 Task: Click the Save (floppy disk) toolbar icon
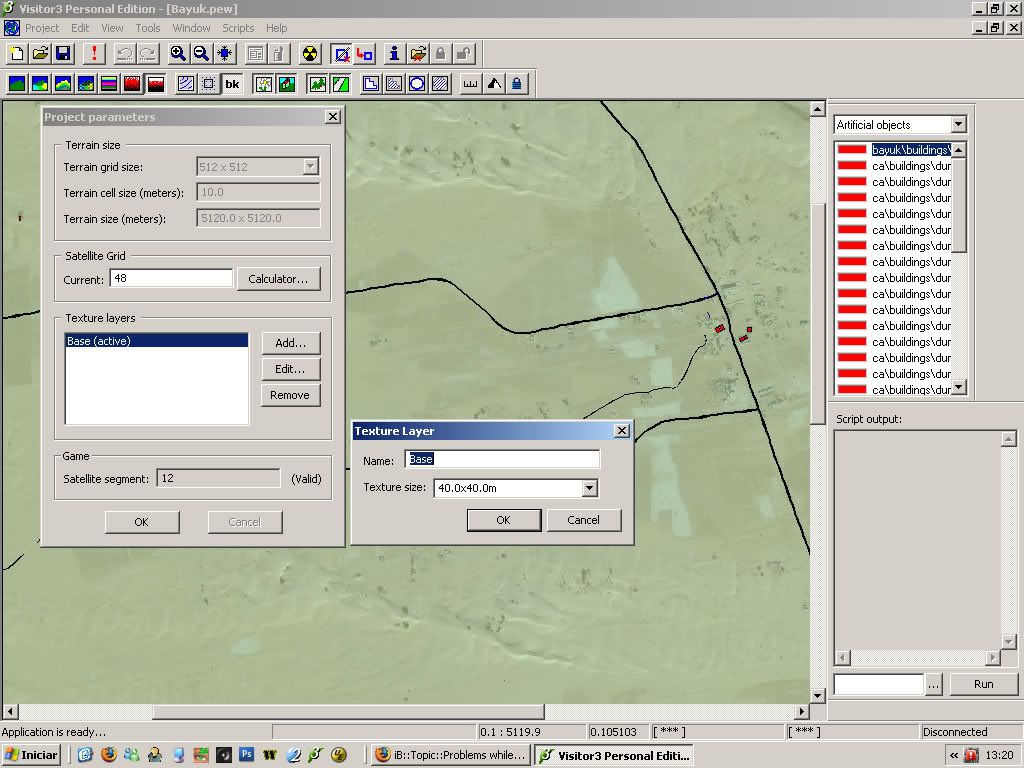coord(62,54)
